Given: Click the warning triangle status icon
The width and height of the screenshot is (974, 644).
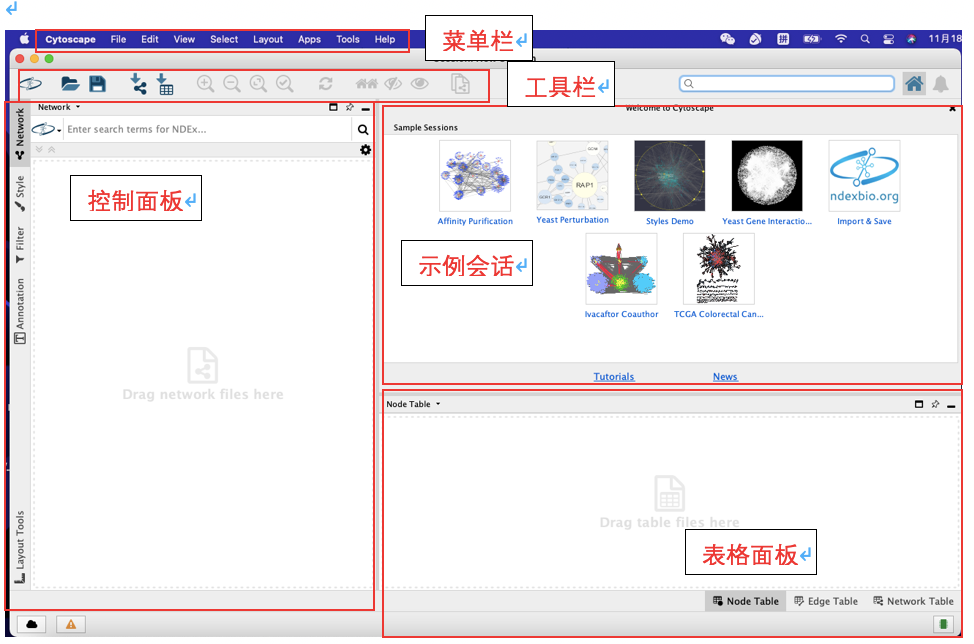Looking at the screenshot, I should pyautogui.click(x=71, y=624).
